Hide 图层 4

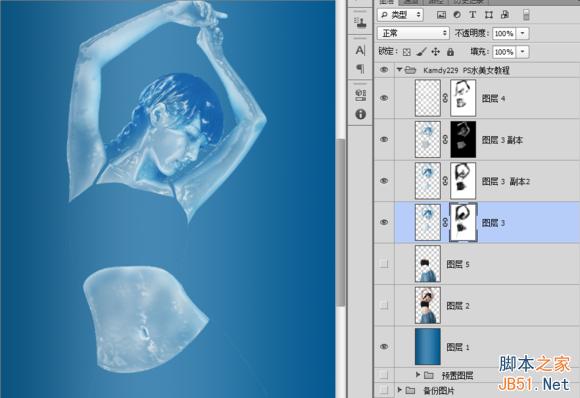[x=384, y=98]
